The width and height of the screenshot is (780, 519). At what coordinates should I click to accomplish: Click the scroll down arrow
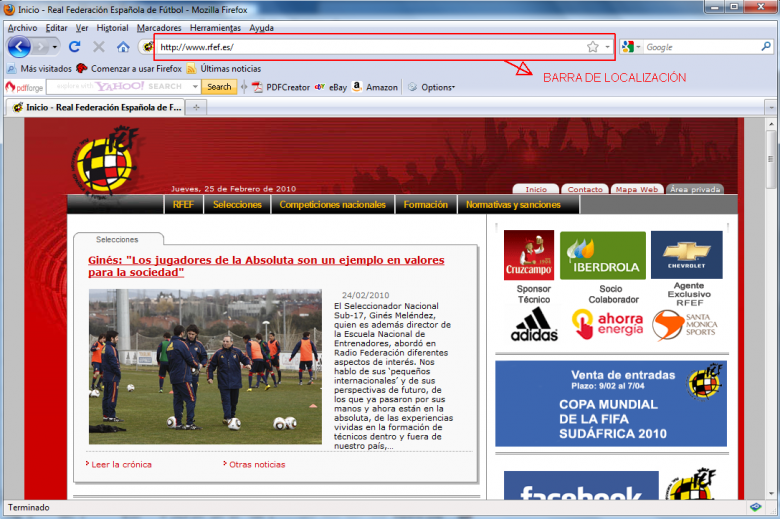pyautogui.click(x=771, y=494)
